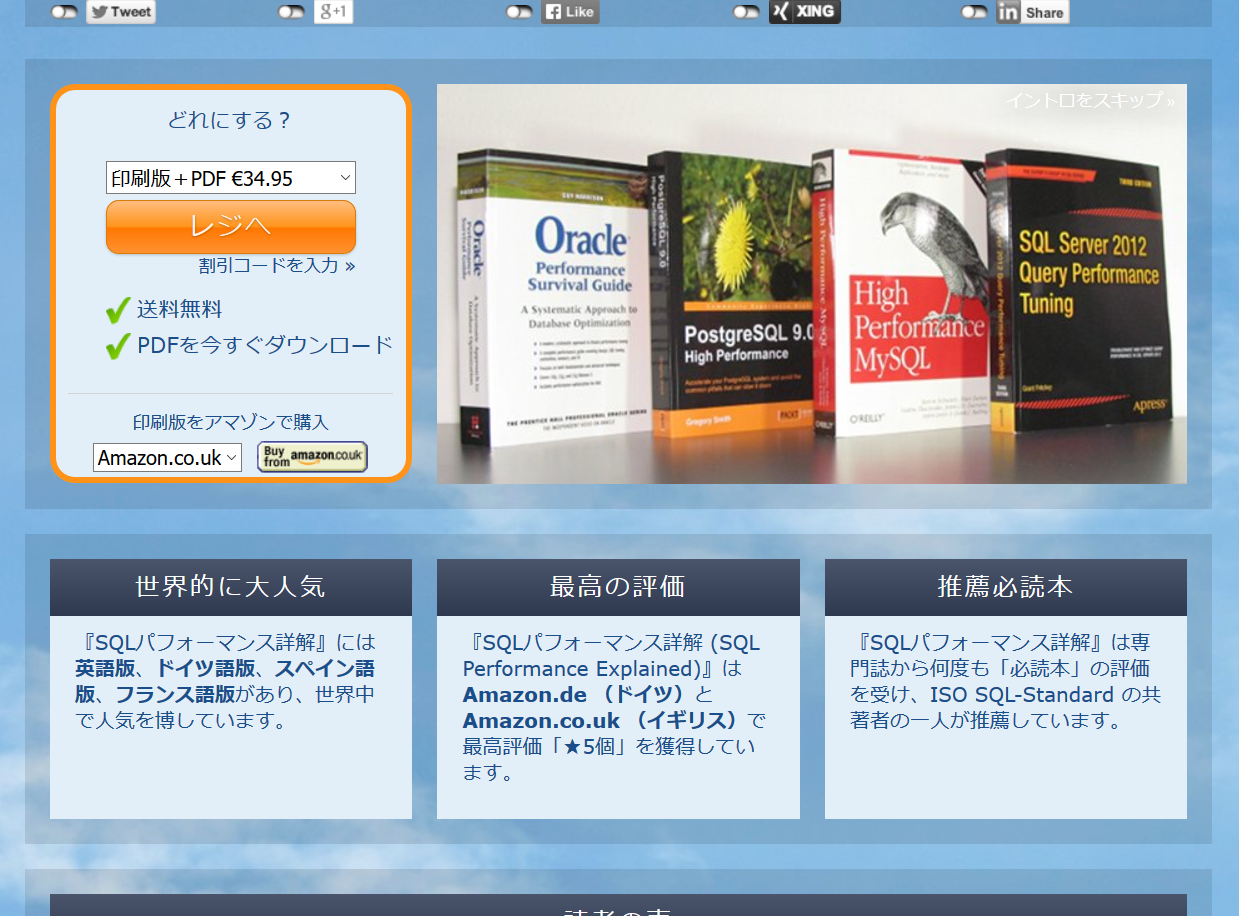
Task: Click the フランス語版 French edition link
Action: point(175,694)
